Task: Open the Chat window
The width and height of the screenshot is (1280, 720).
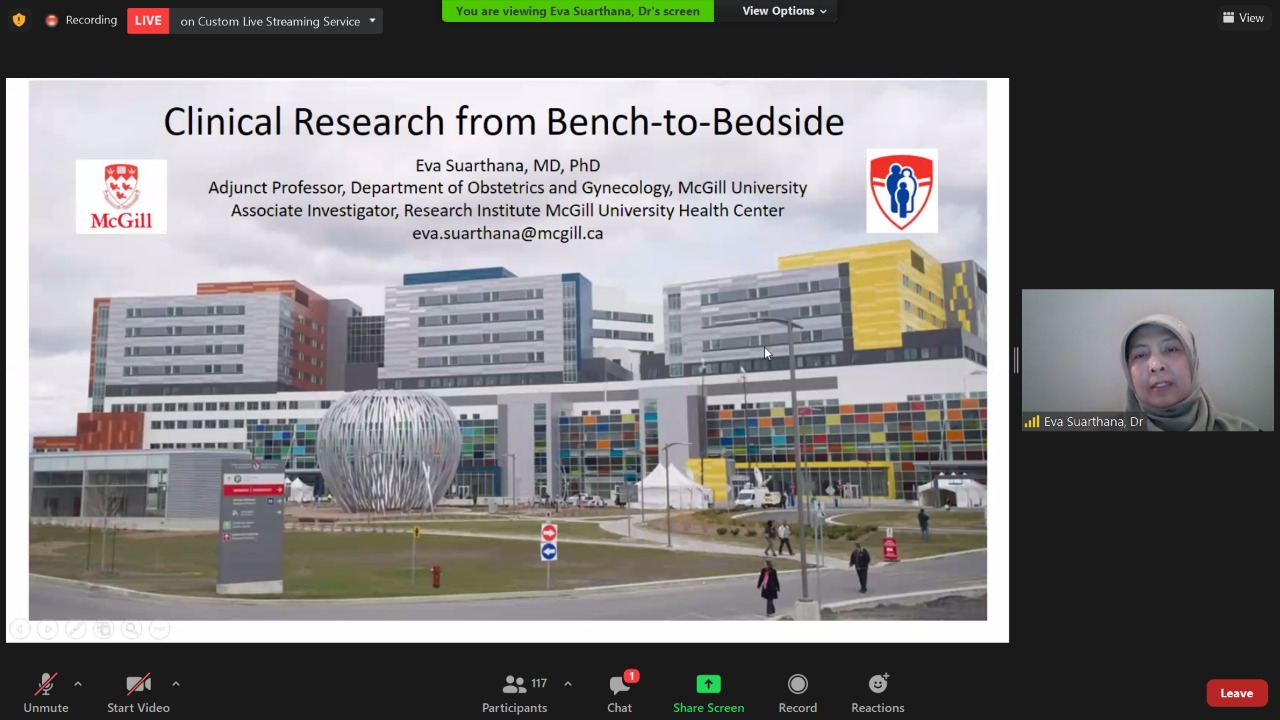Action: point(619,693)
